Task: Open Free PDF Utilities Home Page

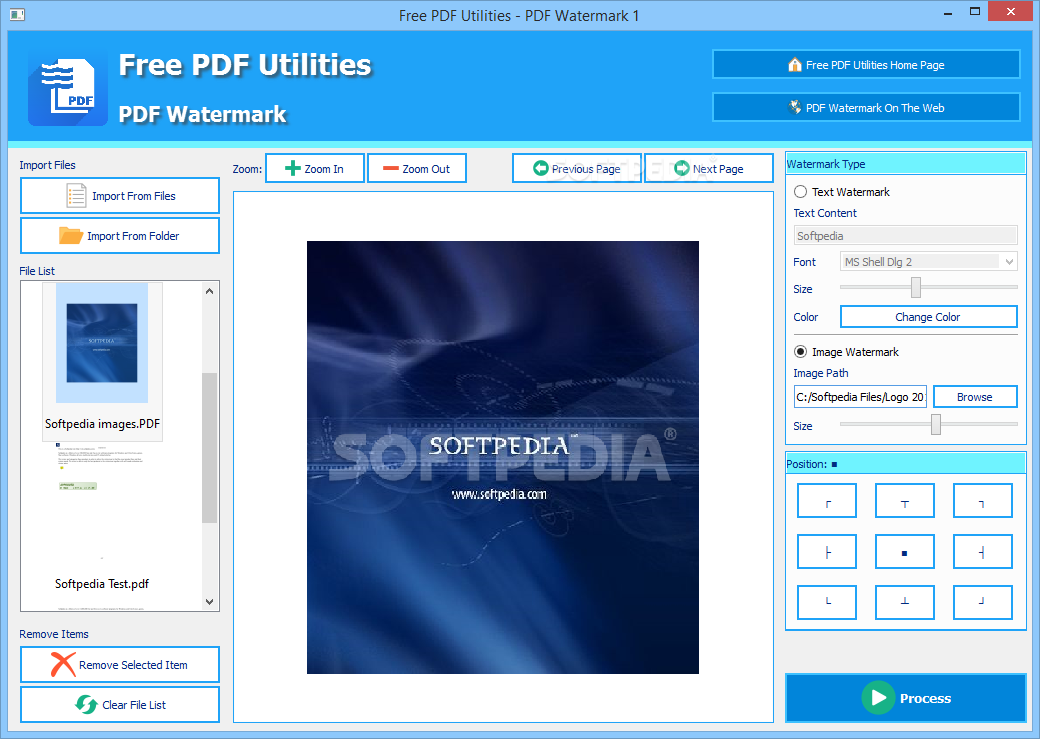Action: pyautogui.click(x=866, y=64)
